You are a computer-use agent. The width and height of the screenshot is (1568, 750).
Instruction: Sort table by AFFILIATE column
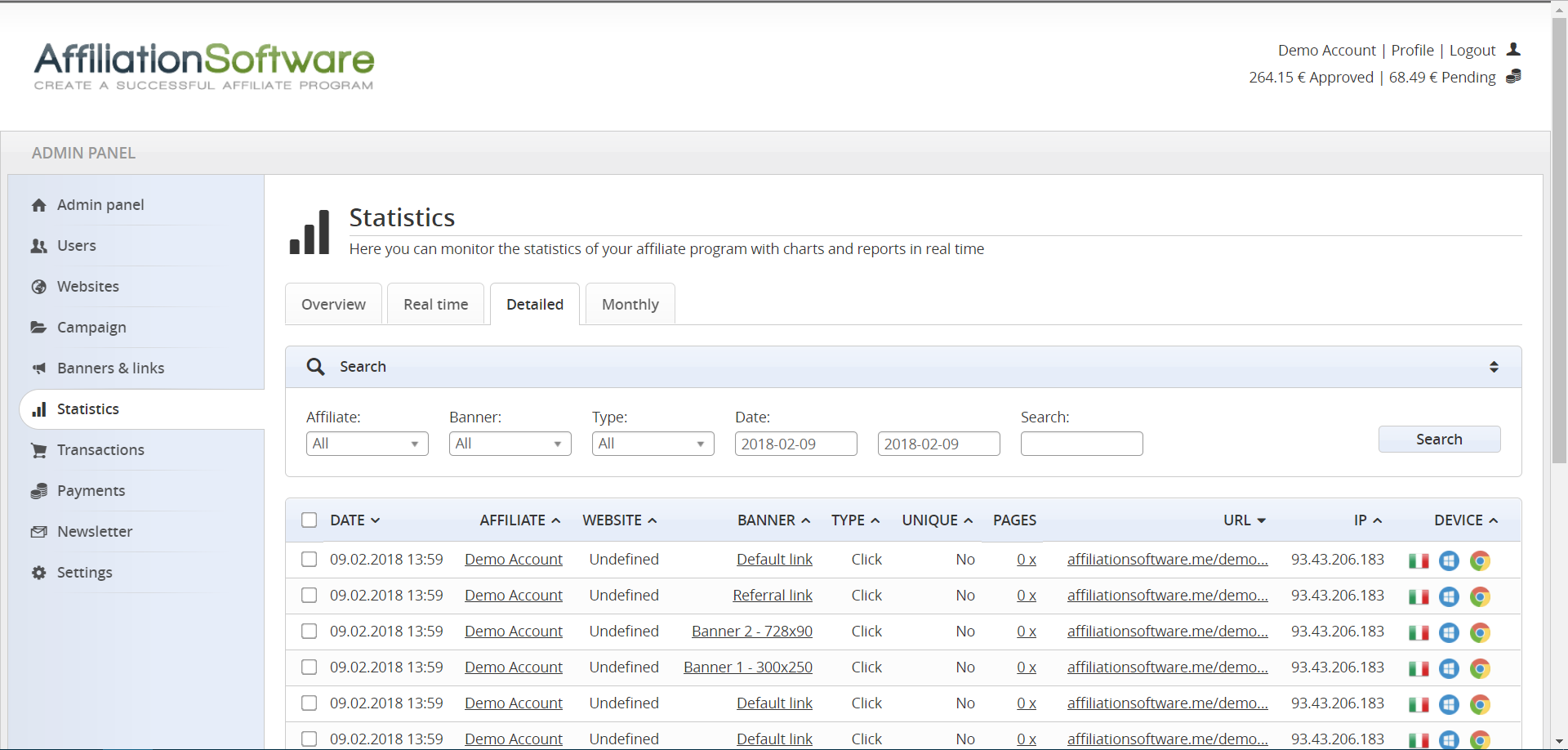[520, 520]
